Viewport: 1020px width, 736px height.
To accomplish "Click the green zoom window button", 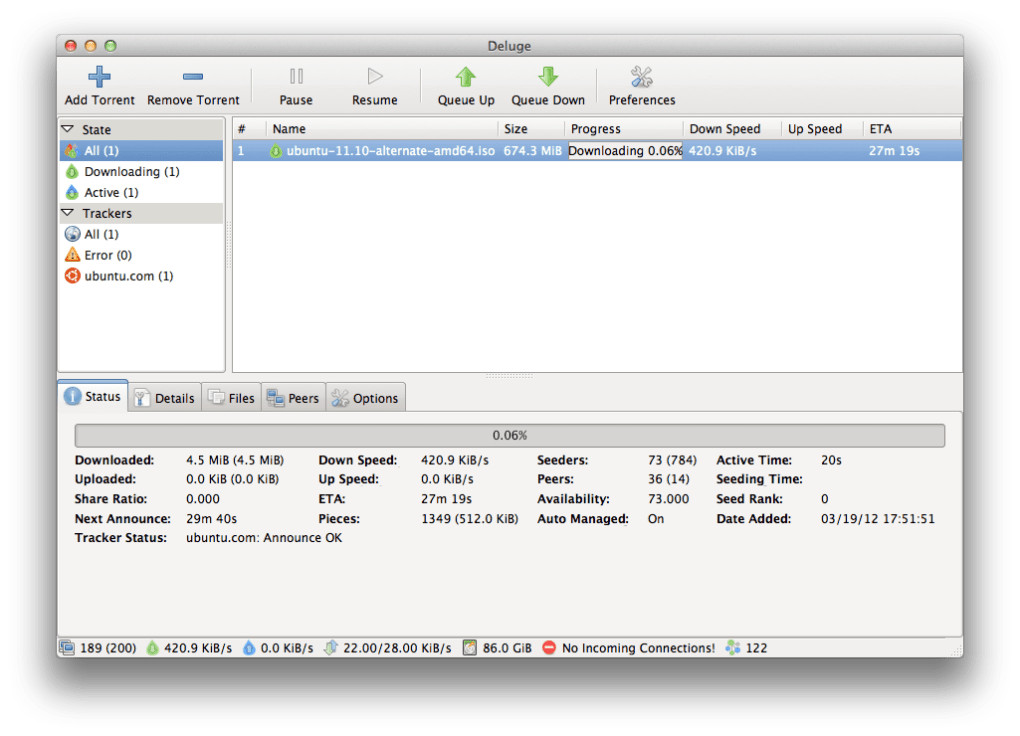I will [111, 46].
